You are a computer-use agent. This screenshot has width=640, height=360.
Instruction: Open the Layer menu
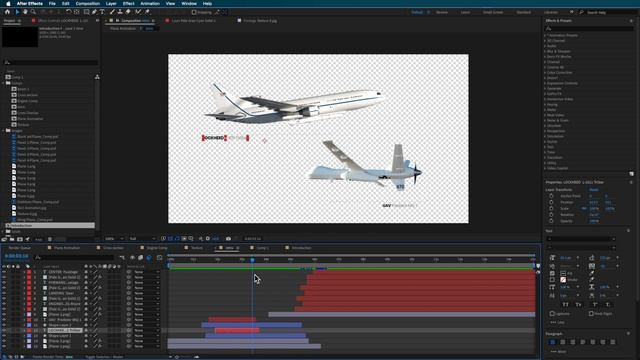click(111, 3)
